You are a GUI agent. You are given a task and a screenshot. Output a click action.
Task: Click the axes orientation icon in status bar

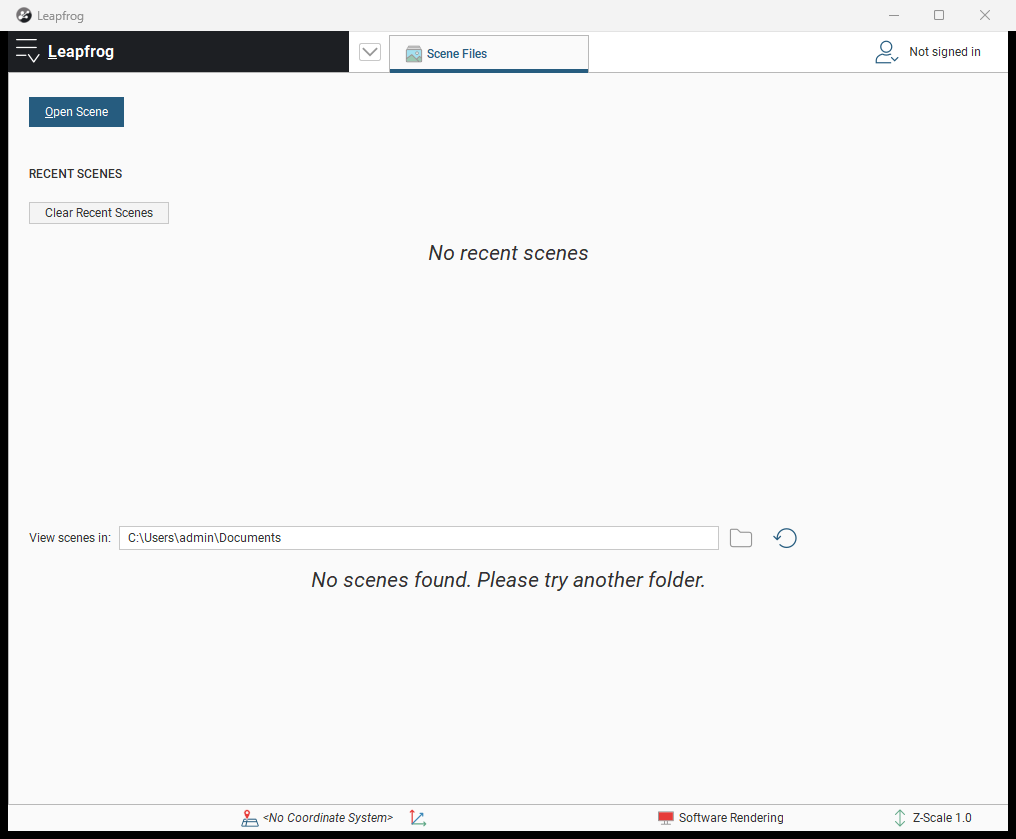pyautogui.click(x=418, y=818)
